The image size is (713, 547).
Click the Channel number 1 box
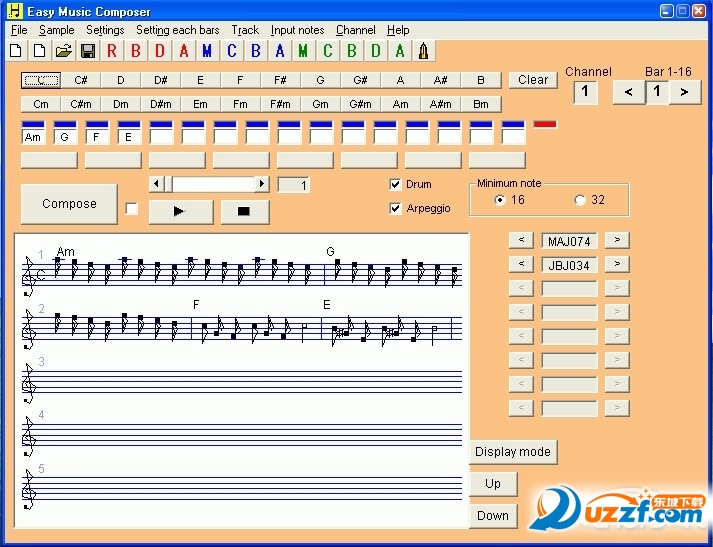585,92
